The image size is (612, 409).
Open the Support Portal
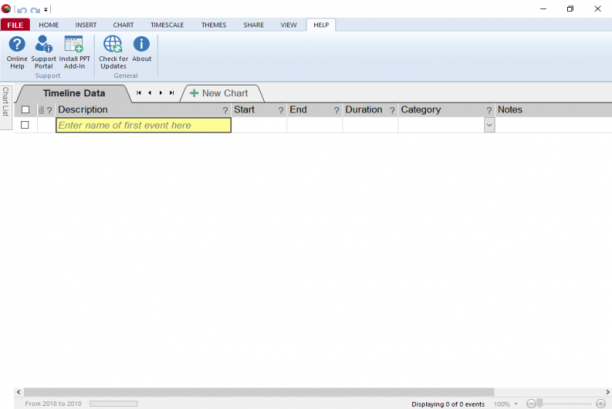tap(43, 52)
